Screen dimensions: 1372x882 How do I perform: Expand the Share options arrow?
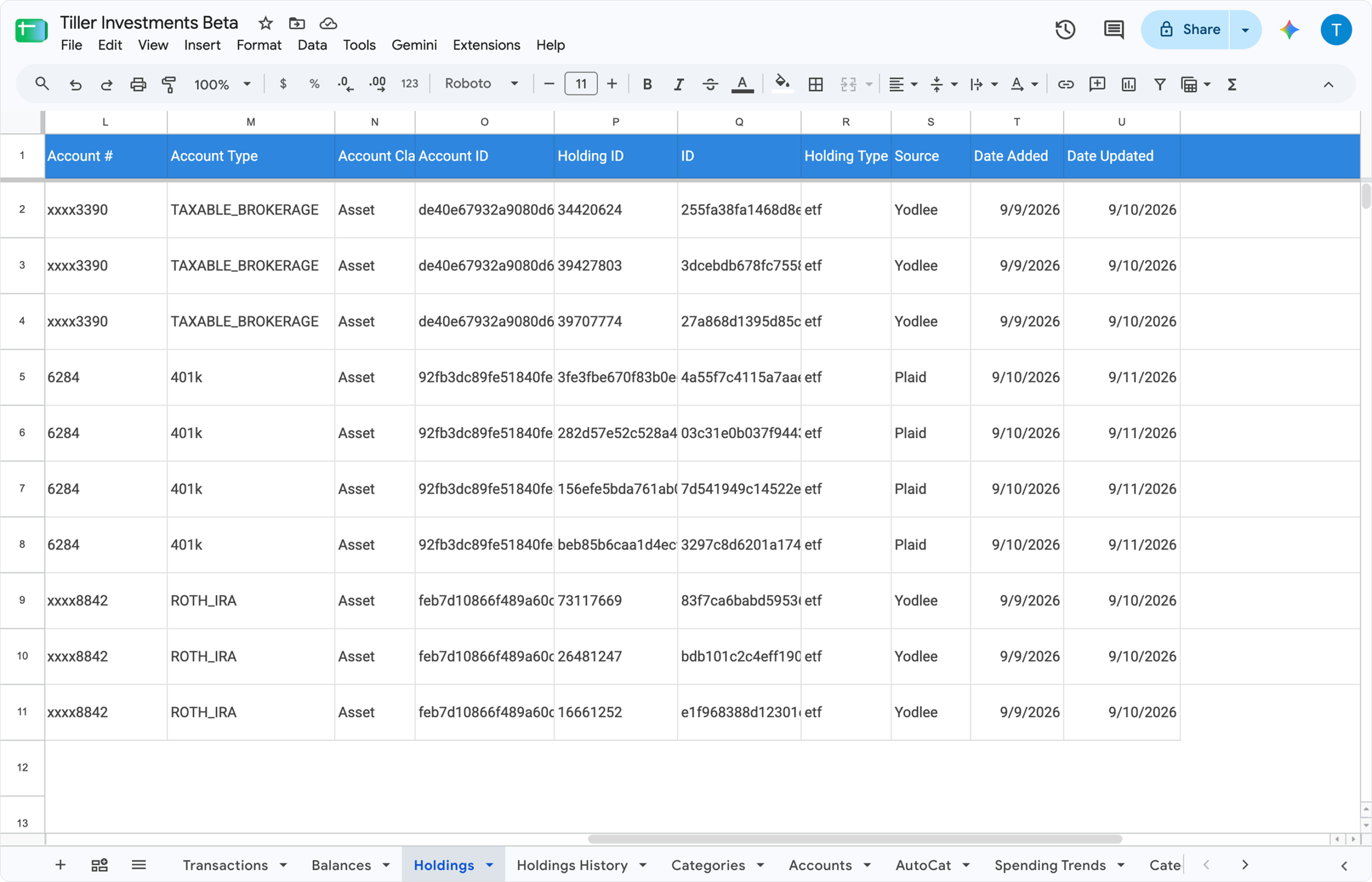1245,30
